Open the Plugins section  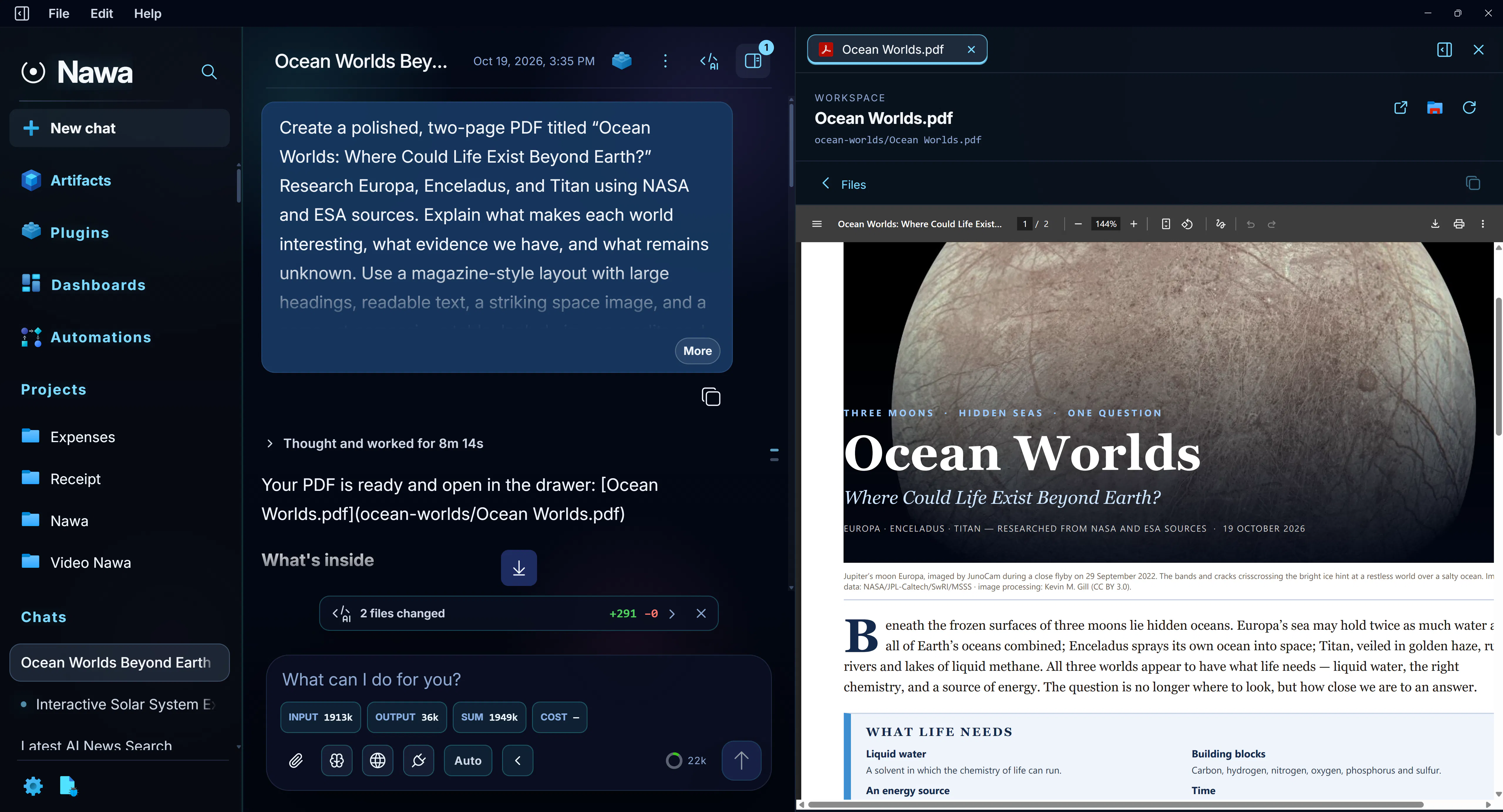click(x=65, y=232)
